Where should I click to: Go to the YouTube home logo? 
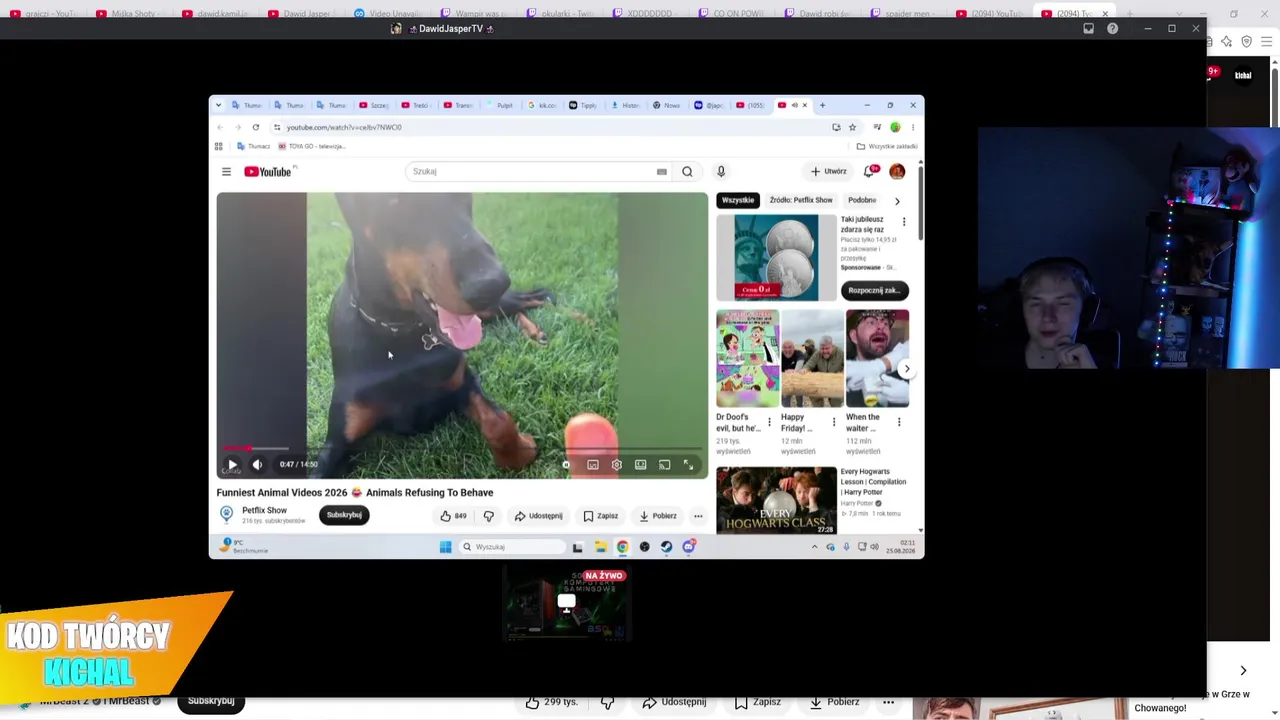click(268, 172)
